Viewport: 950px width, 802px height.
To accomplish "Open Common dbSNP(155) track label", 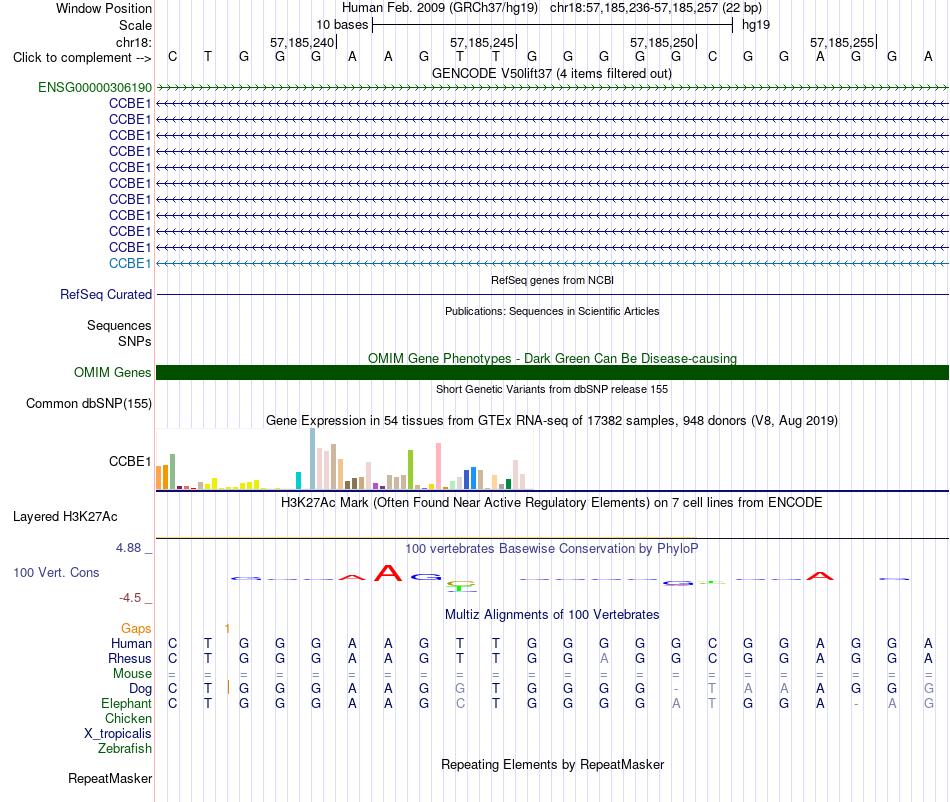I will [89, 403].
